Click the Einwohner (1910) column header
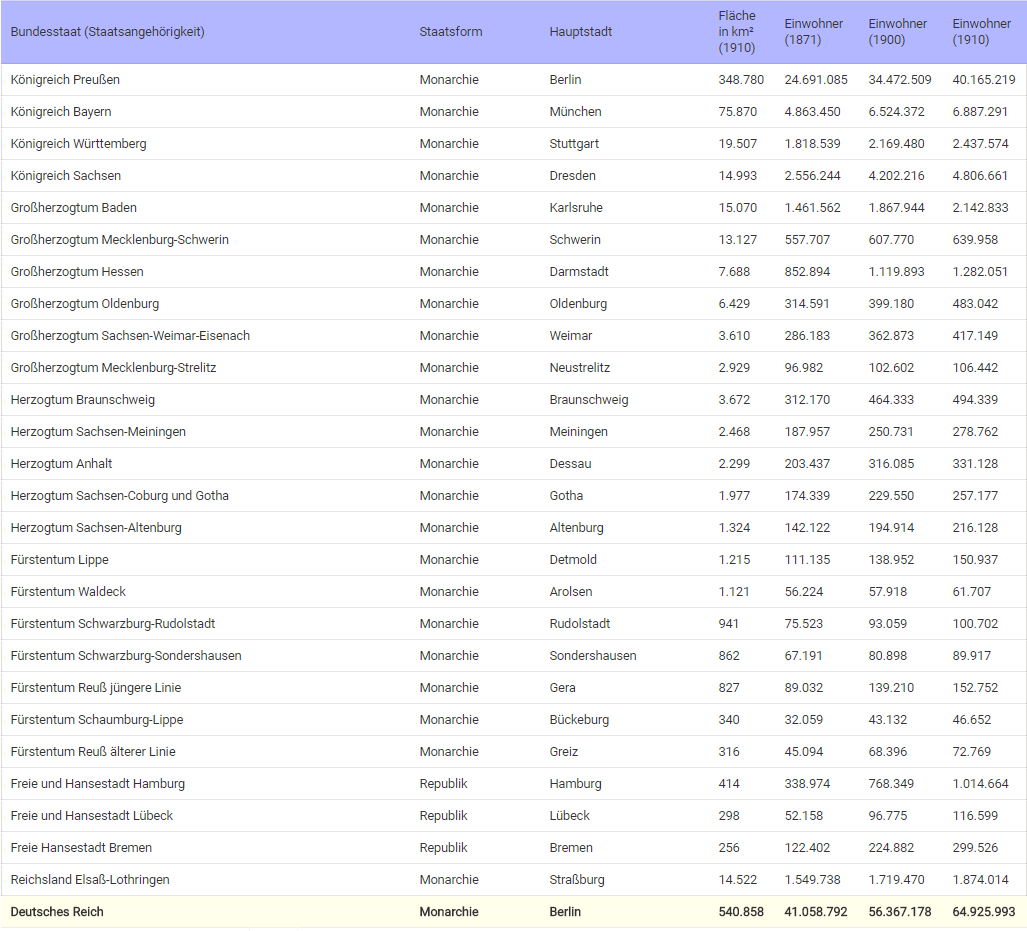 tap(981, 31)
